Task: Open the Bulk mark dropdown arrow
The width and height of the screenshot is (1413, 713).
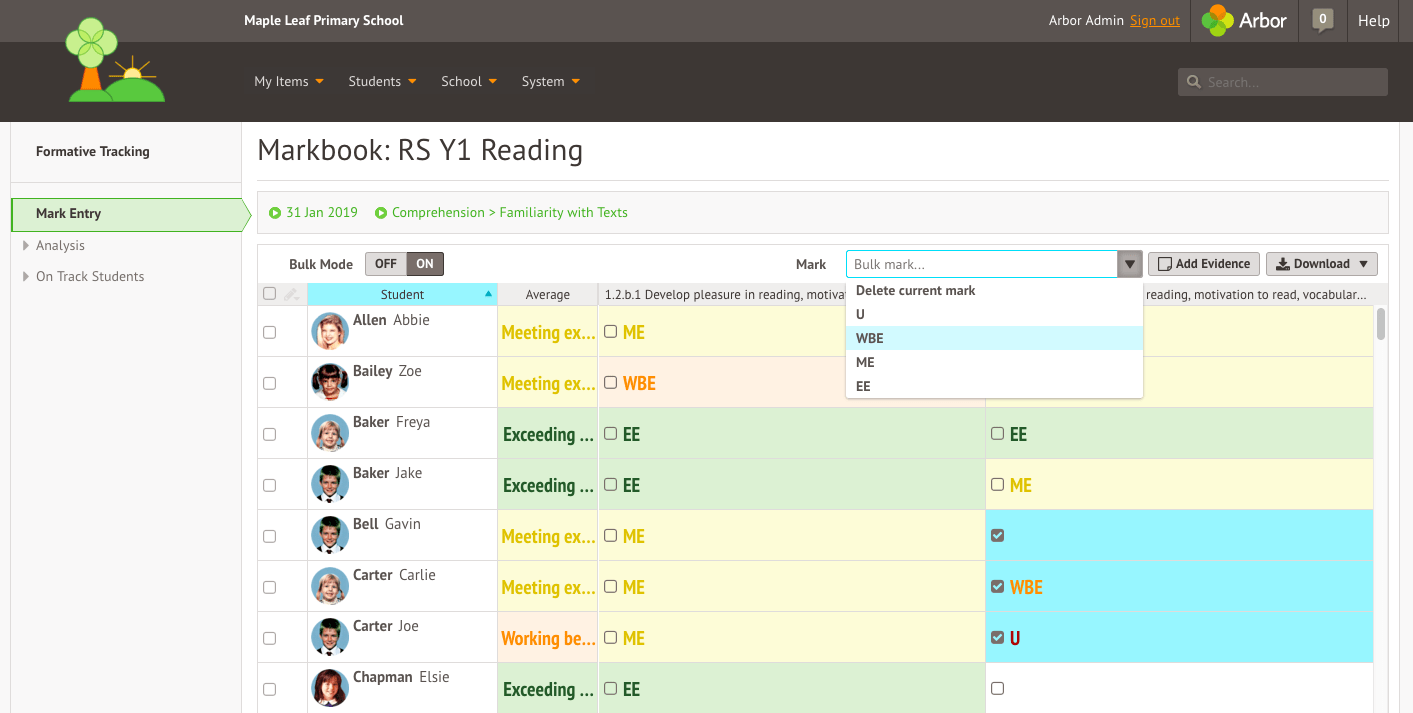Action: (x=1130, y=263)
